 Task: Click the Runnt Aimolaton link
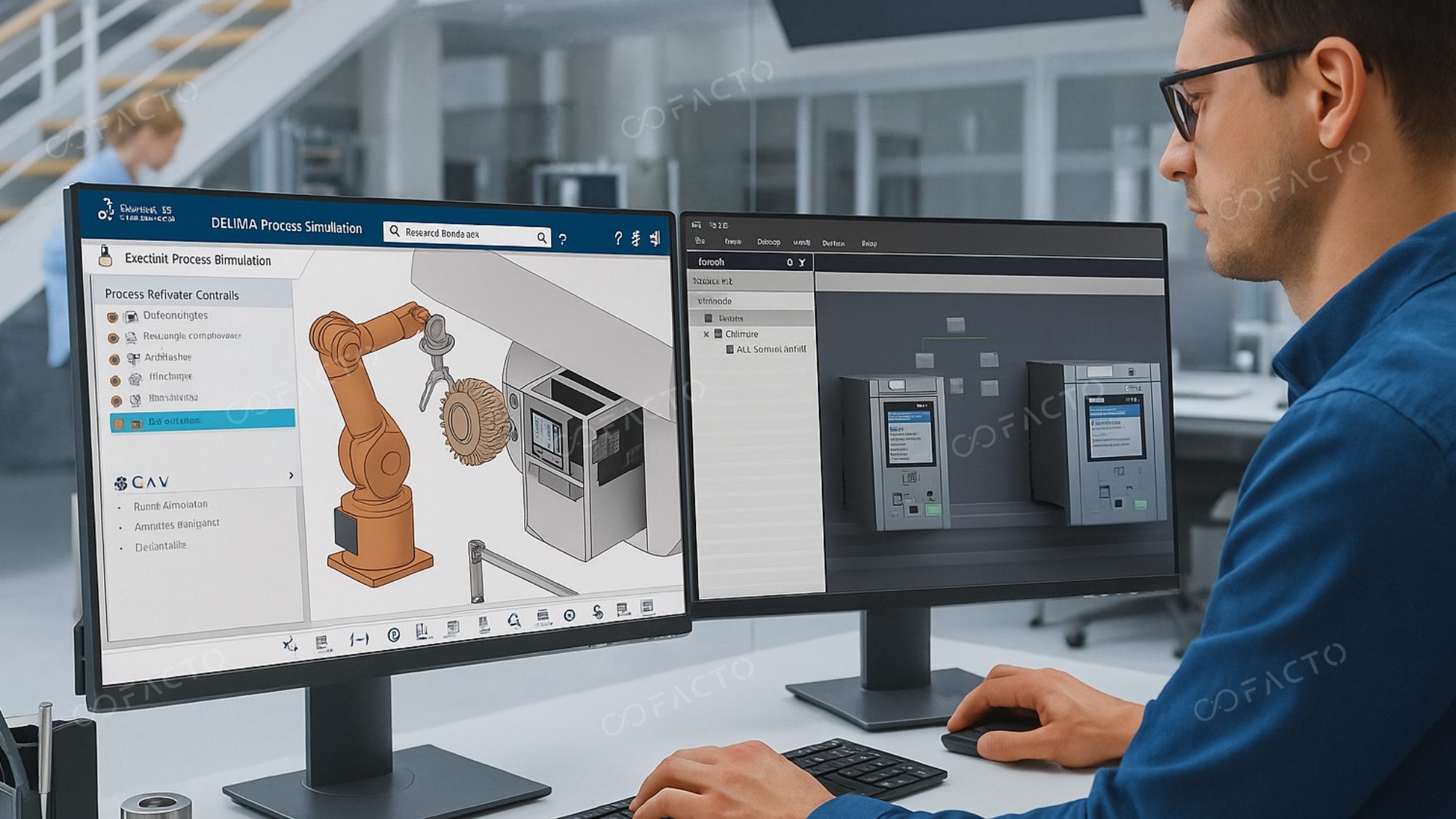[170, 505]
